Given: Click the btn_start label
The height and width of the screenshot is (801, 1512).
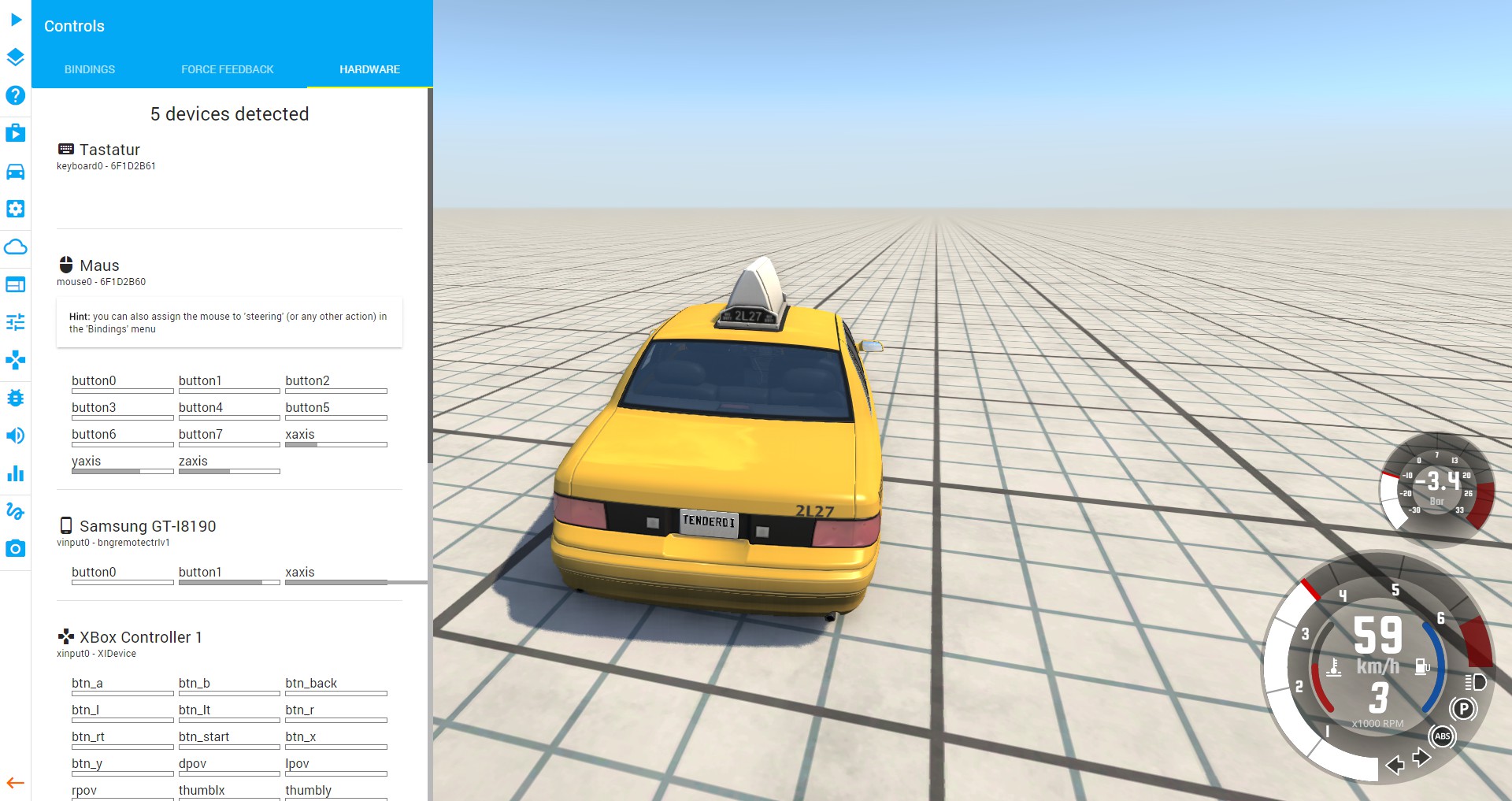Looking at the screenshot, I should 204,736.
